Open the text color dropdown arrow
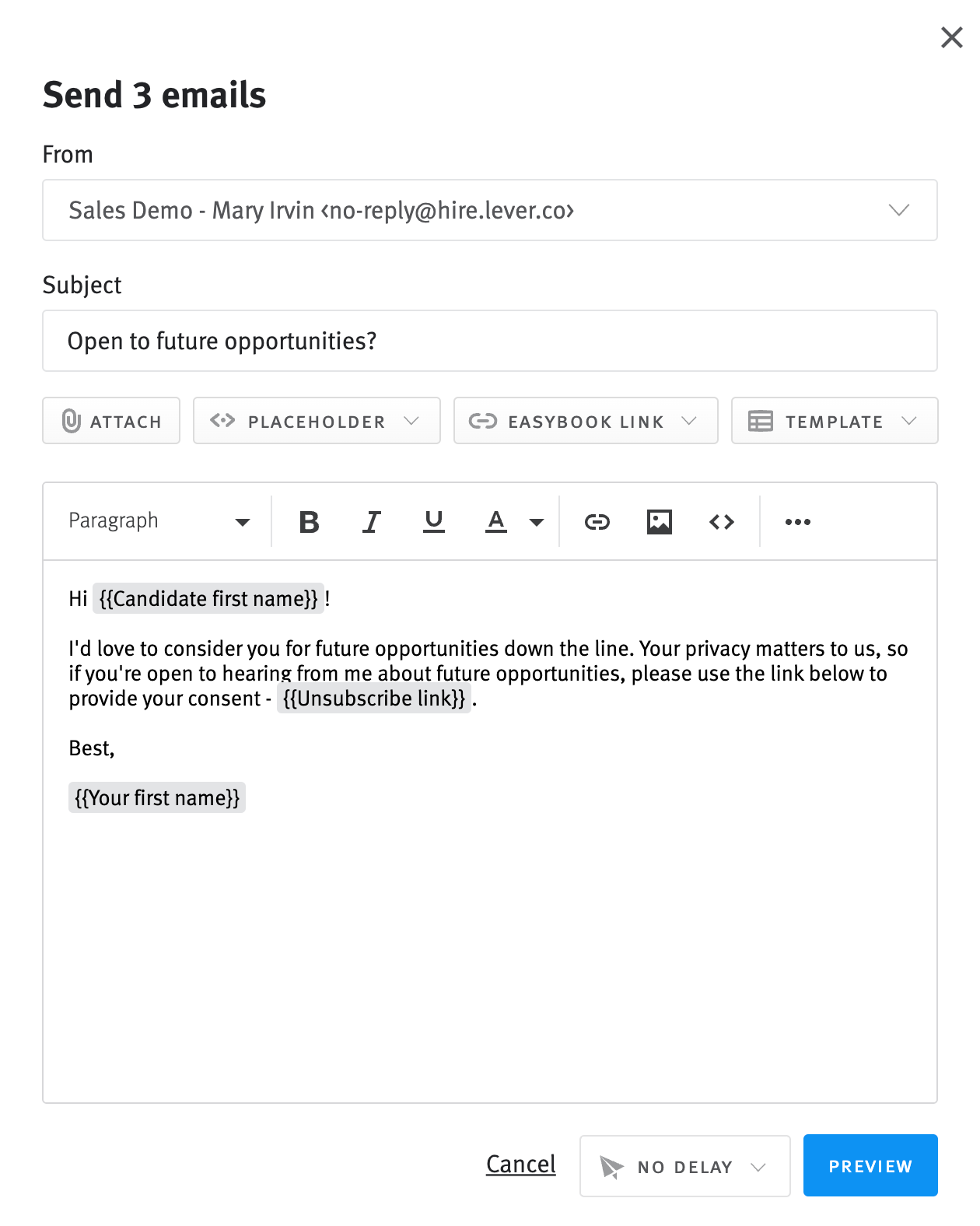This screenshot has height=1226, width=980. point(537,521)
